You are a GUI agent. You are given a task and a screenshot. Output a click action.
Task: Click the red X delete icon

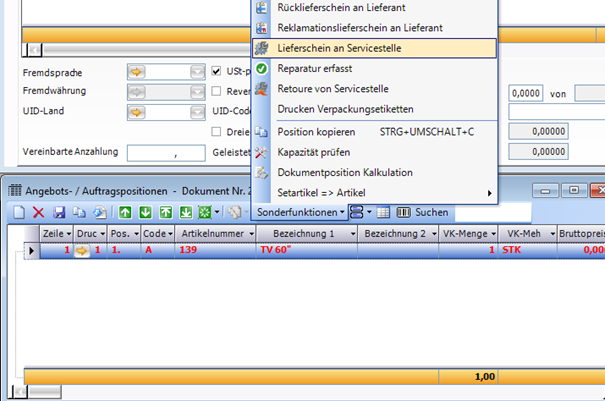(38, 212)
